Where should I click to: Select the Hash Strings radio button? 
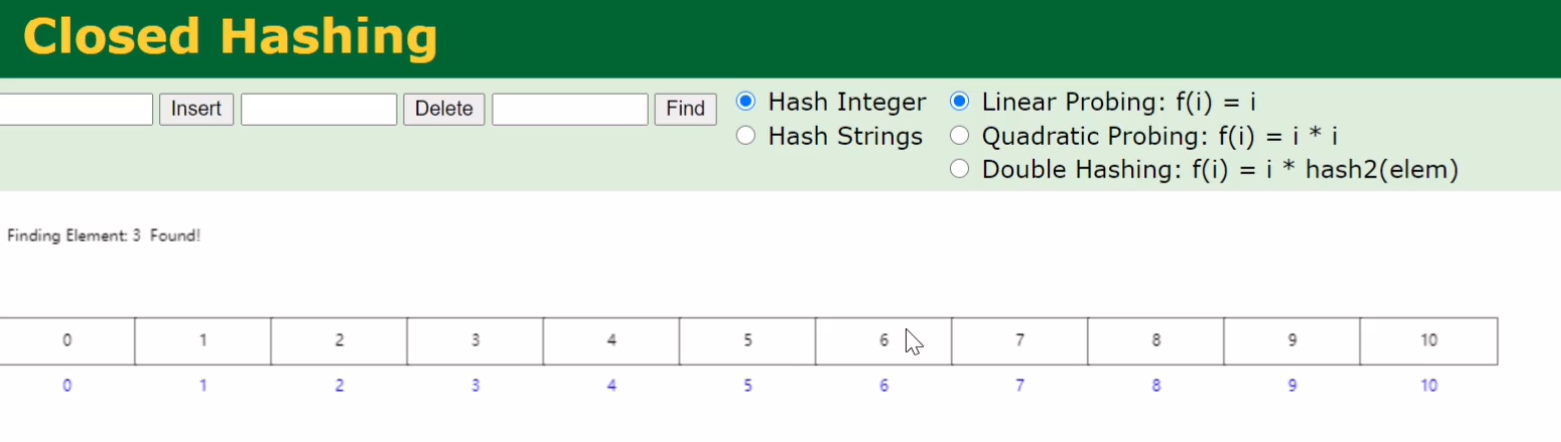[745, 136]
